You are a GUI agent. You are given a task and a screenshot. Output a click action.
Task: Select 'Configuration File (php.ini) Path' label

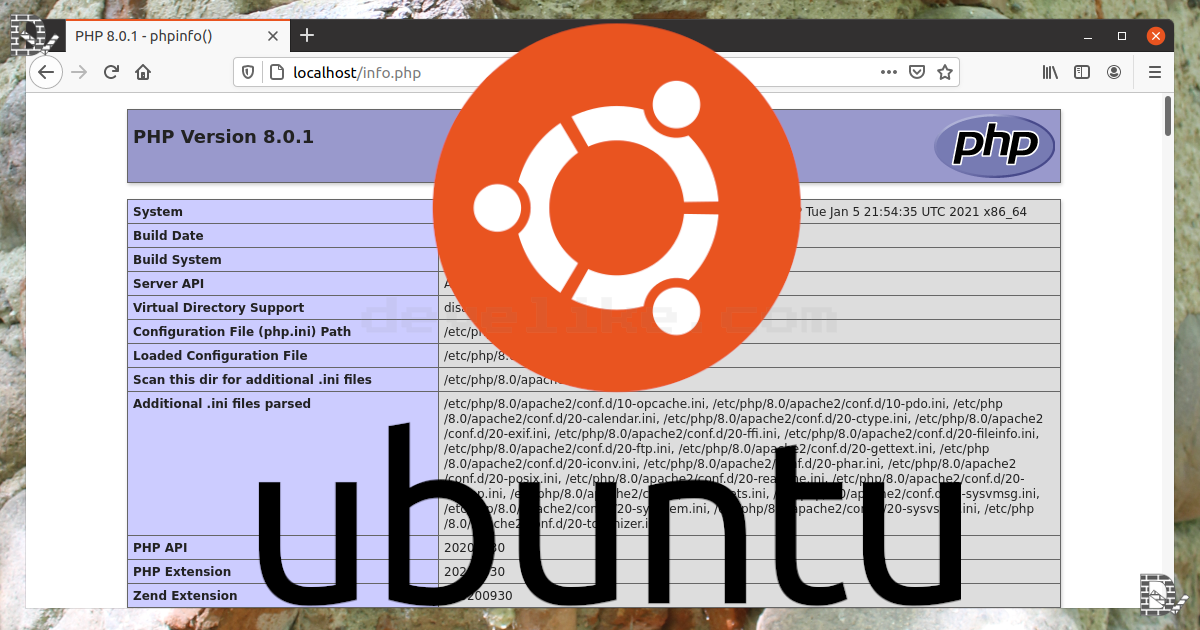tap(242, 332)
